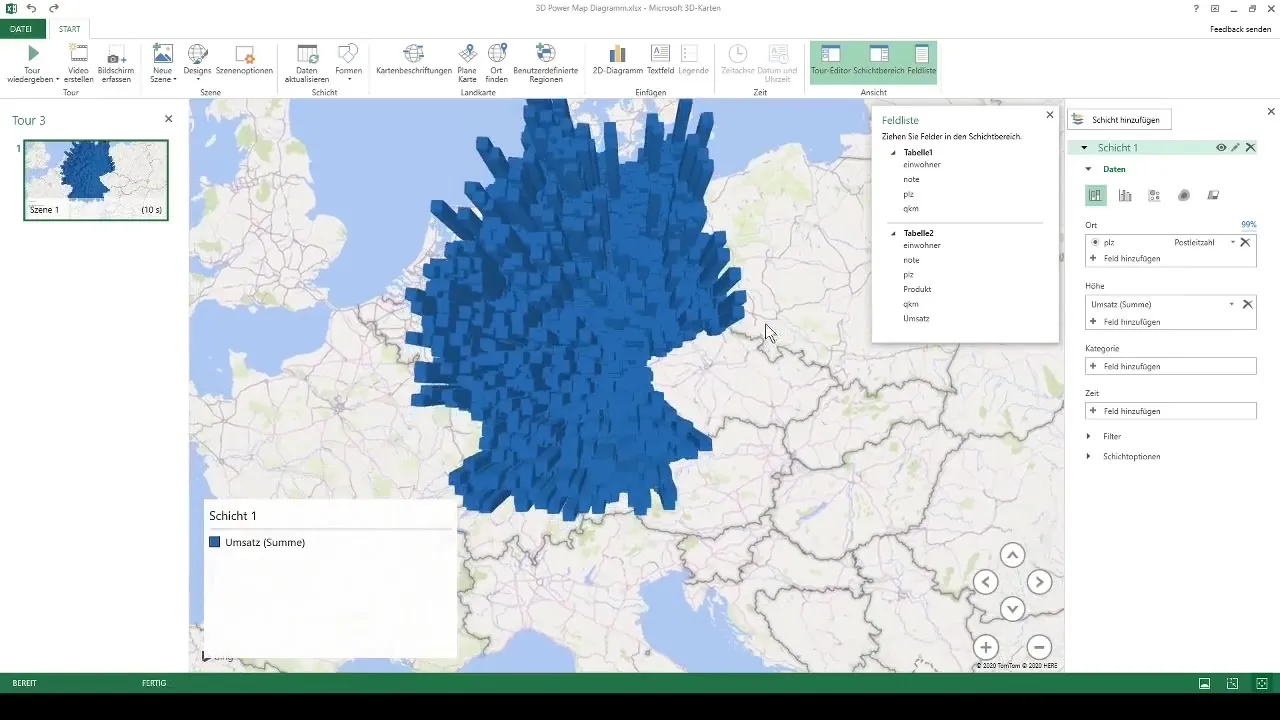Open Umsatz (Summe) aggregation dropdown
1280x720 pixels.
pos(1231,304)
